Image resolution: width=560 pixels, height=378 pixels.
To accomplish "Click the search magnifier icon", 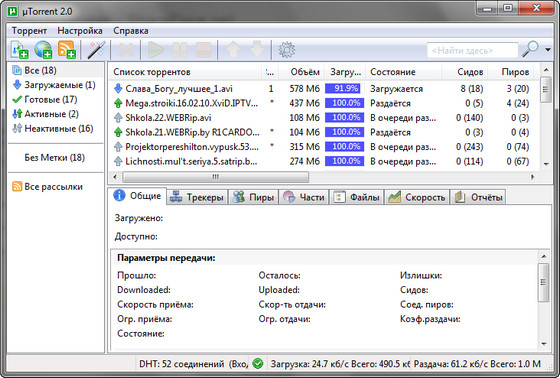I will (530, 49).
